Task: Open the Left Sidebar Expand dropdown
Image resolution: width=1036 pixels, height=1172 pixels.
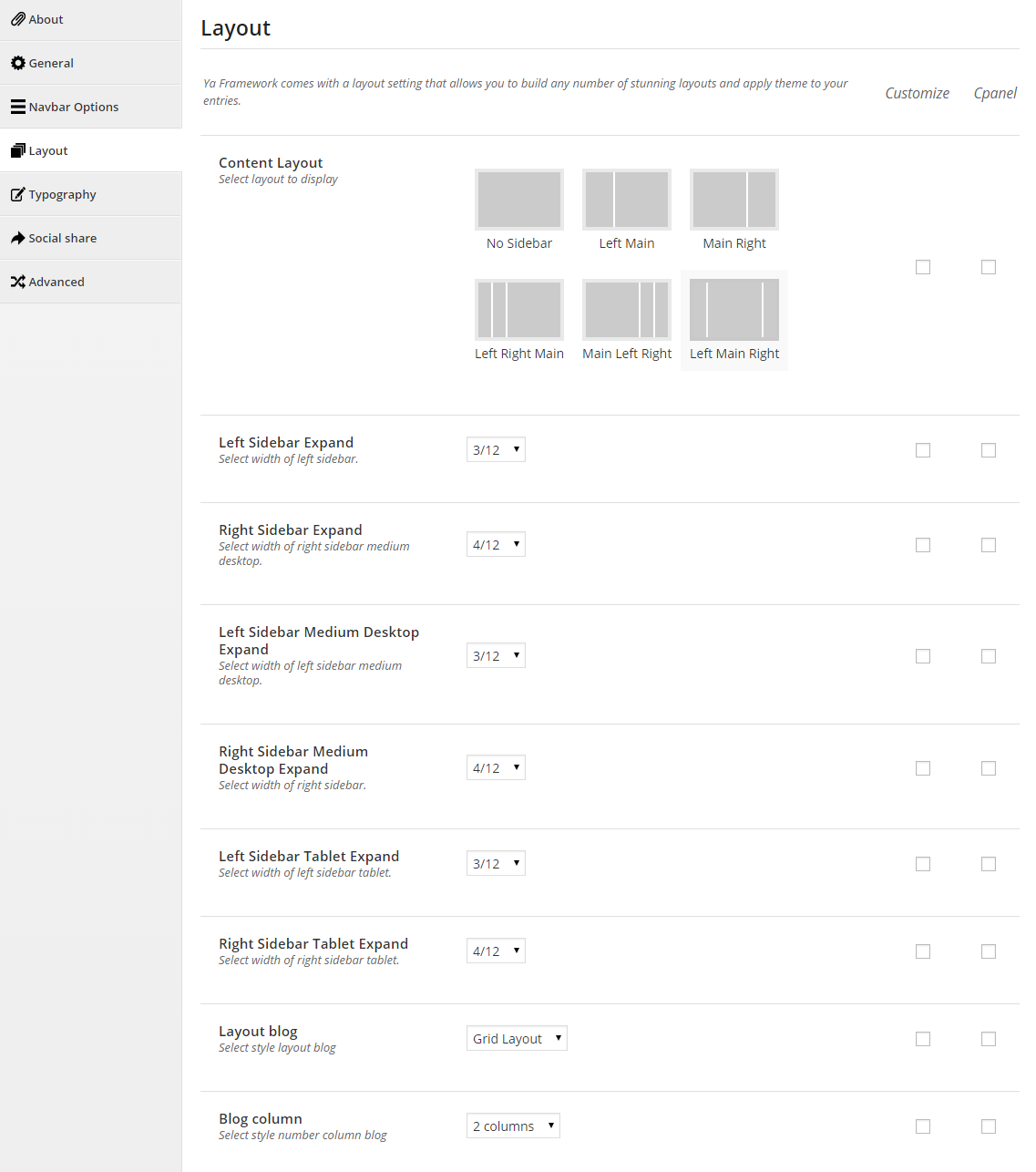Action: (x=496, y=449)
